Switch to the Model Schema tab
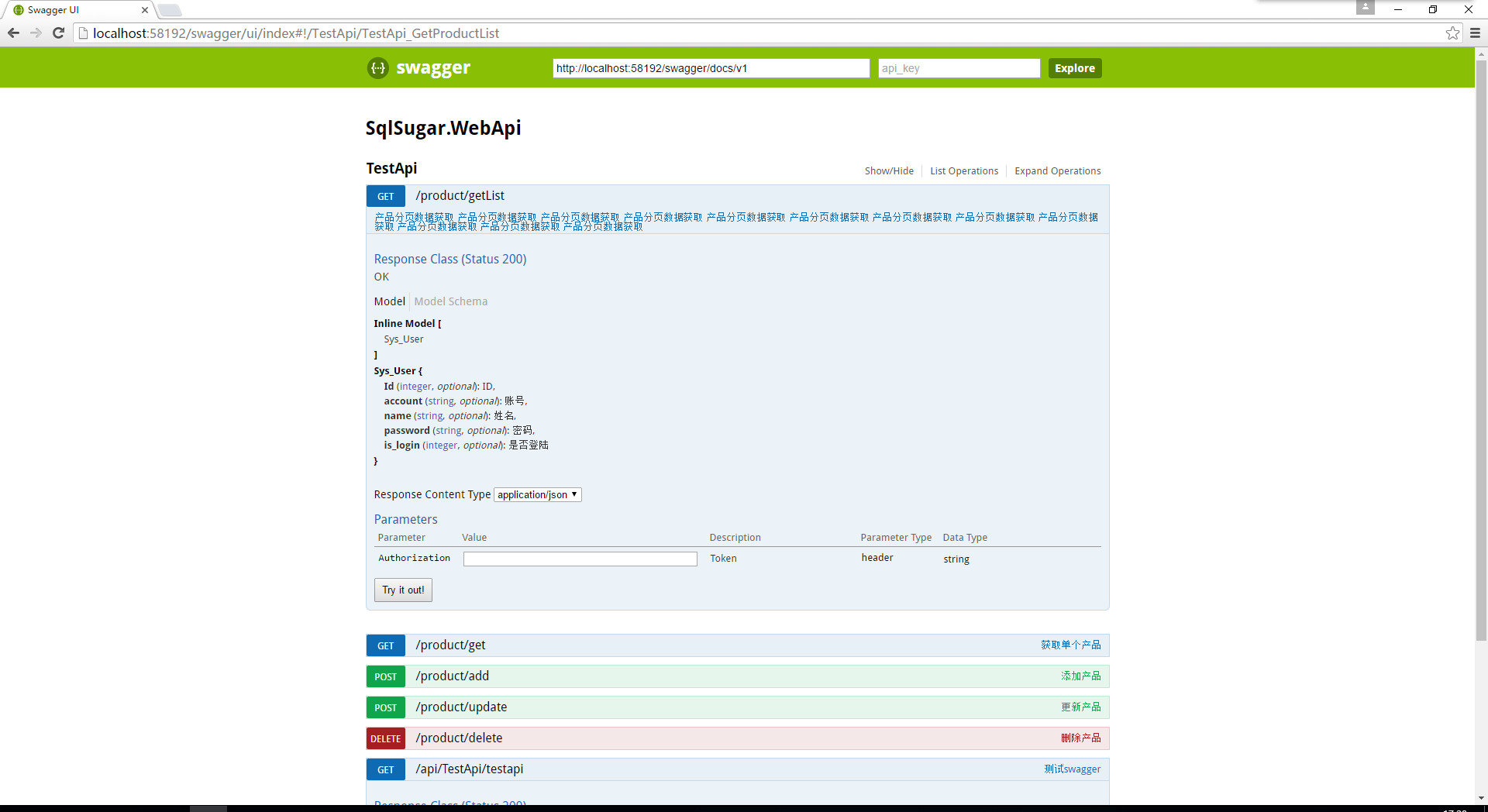Image resolution: width=1488 pixels, height=812 pixels. coord(450,301)
